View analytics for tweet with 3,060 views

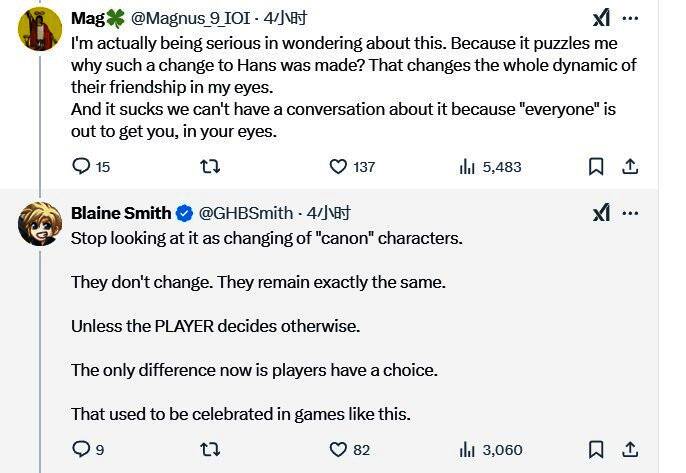tap(467, 450)
